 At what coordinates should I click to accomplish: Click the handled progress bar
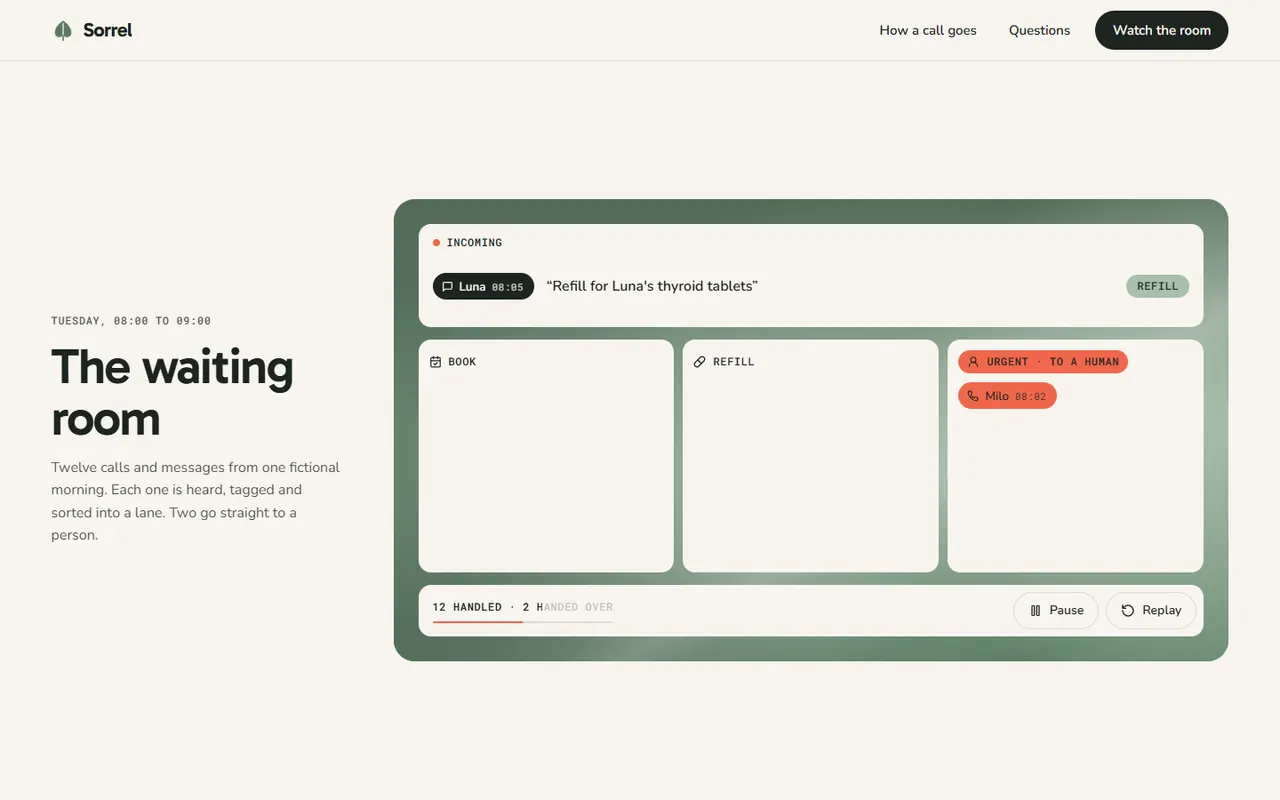pos(523,622)
